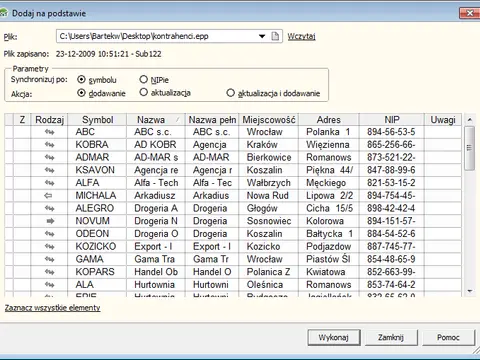Select the Gama Tra name cell
Image resolution: width=480 pixels, height=360 pixels.
pos(156,259)
